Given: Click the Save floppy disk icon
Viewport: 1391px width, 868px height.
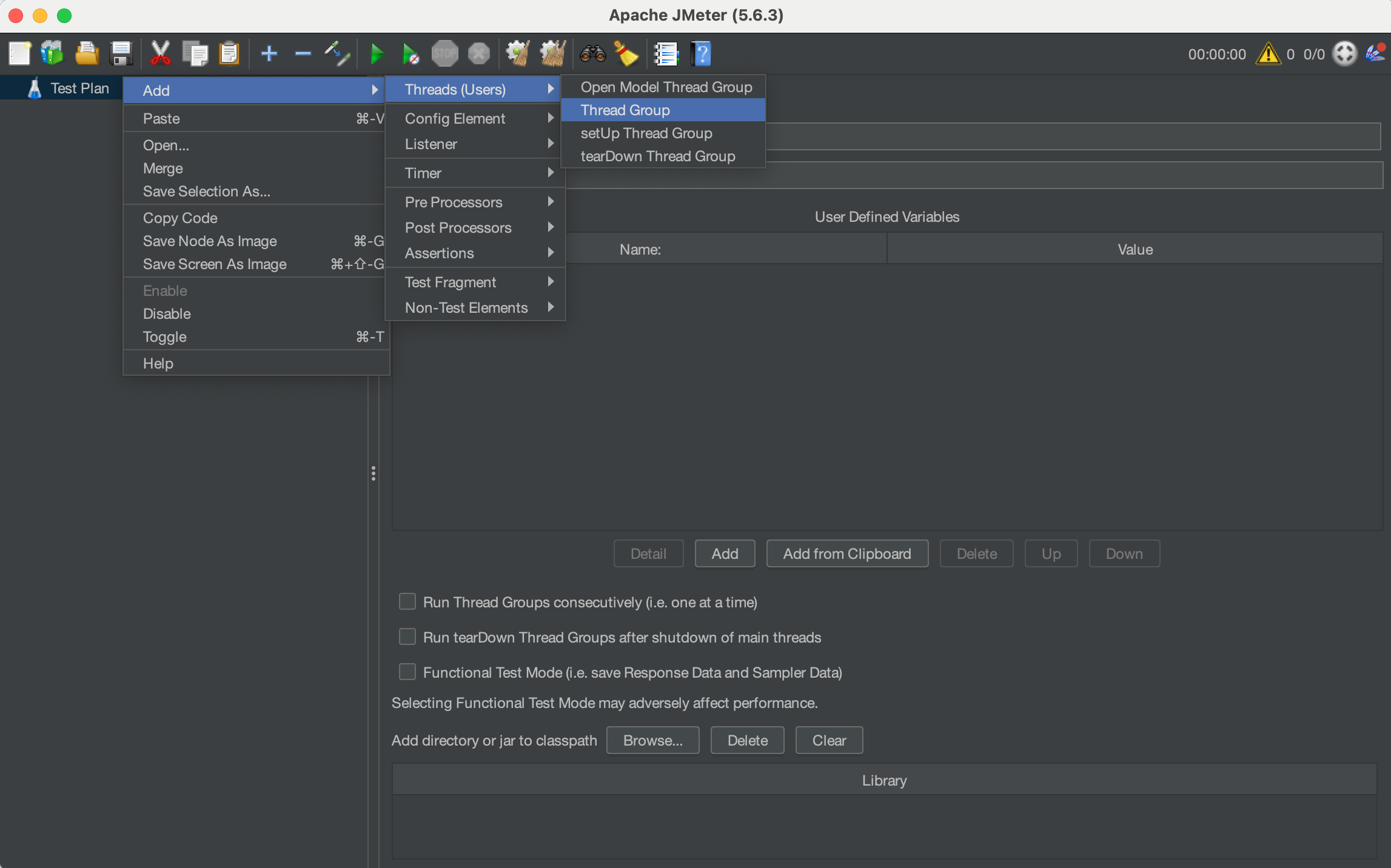Looking at the screenshot, I should (121, 54).
